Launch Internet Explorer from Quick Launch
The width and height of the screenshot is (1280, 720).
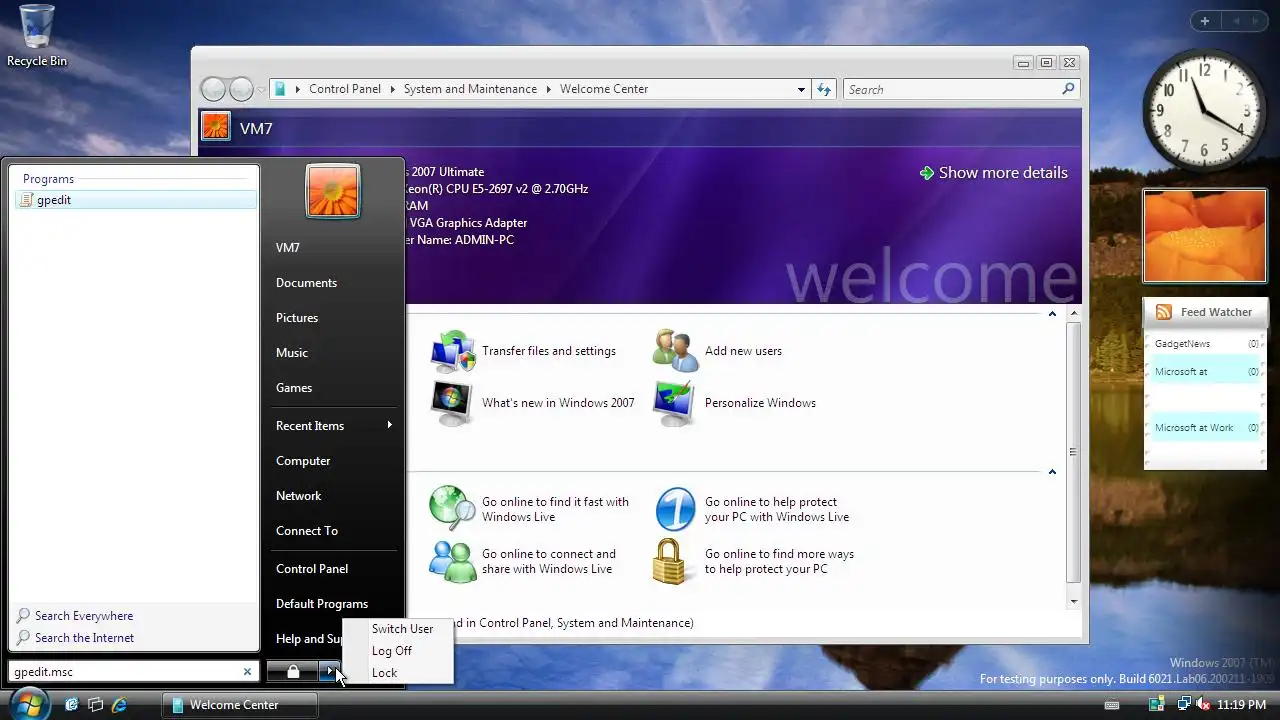pyautogui.click(x=120, y=704)
